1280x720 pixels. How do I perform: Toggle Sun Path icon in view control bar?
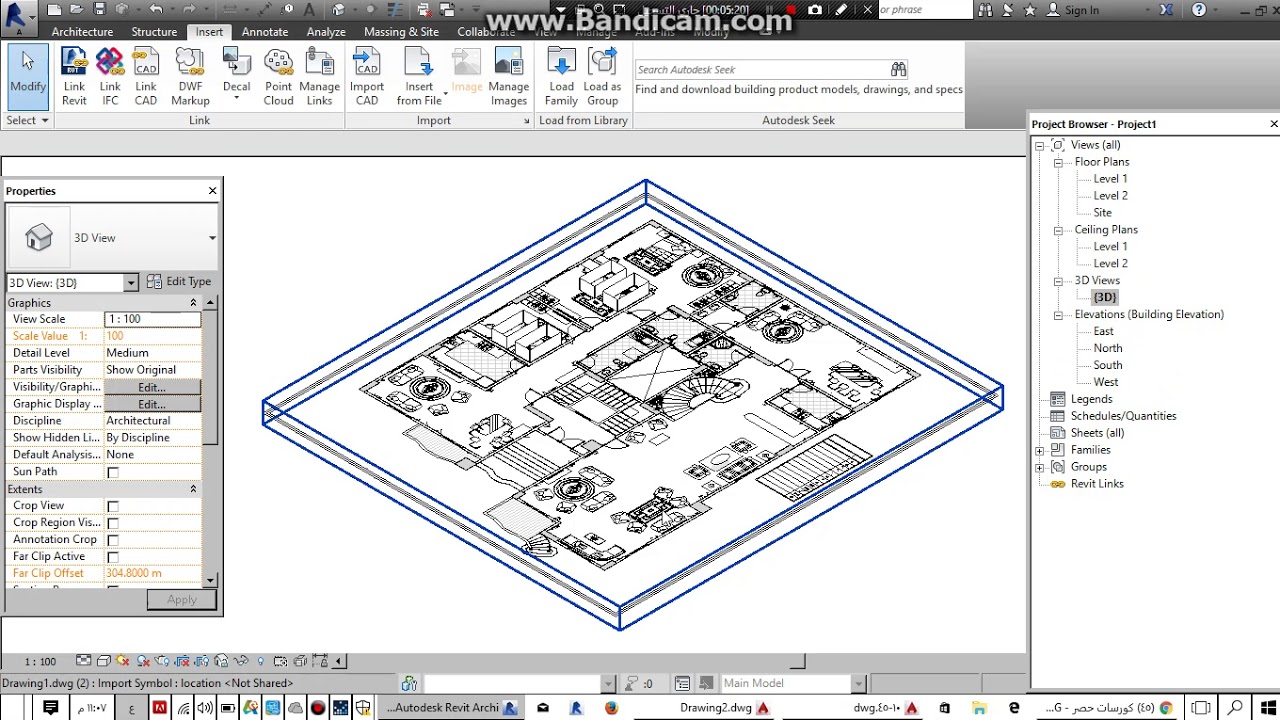[123, 661]
